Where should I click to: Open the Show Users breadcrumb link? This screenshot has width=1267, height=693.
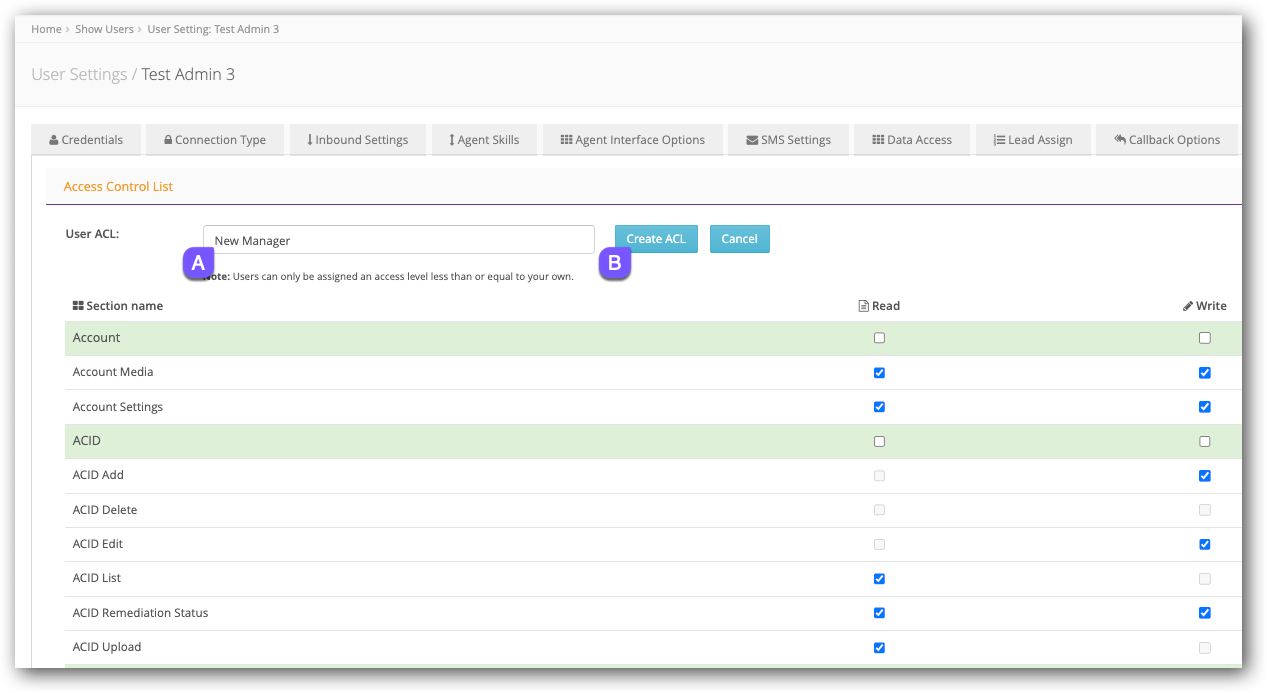point(104,29)
